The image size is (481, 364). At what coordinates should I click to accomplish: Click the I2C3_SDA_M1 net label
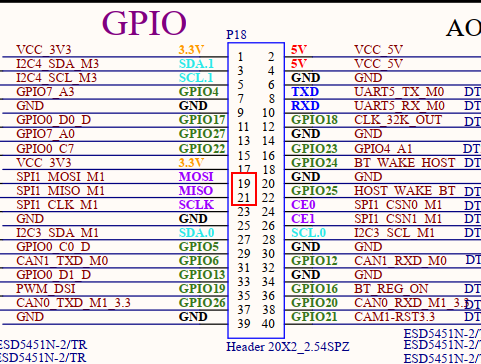pyautogui.click(x=57, y=232)
